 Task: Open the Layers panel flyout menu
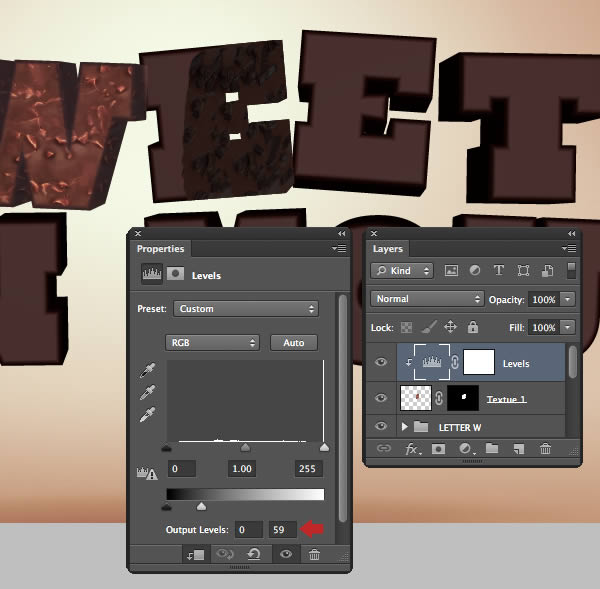tap(569, 248)
